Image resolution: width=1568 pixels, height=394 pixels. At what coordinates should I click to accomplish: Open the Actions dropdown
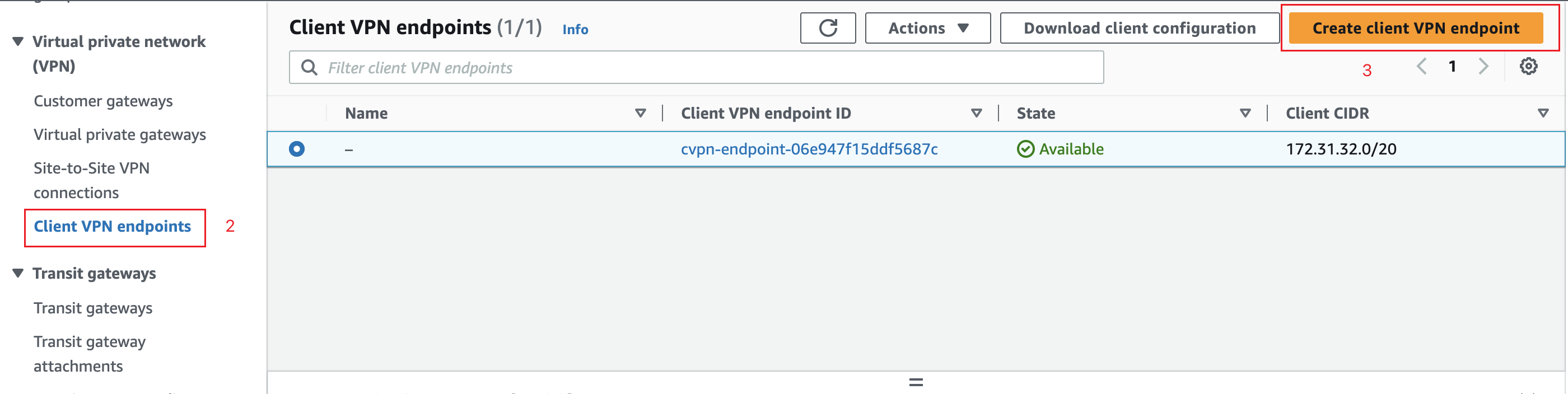pos(927,27)
